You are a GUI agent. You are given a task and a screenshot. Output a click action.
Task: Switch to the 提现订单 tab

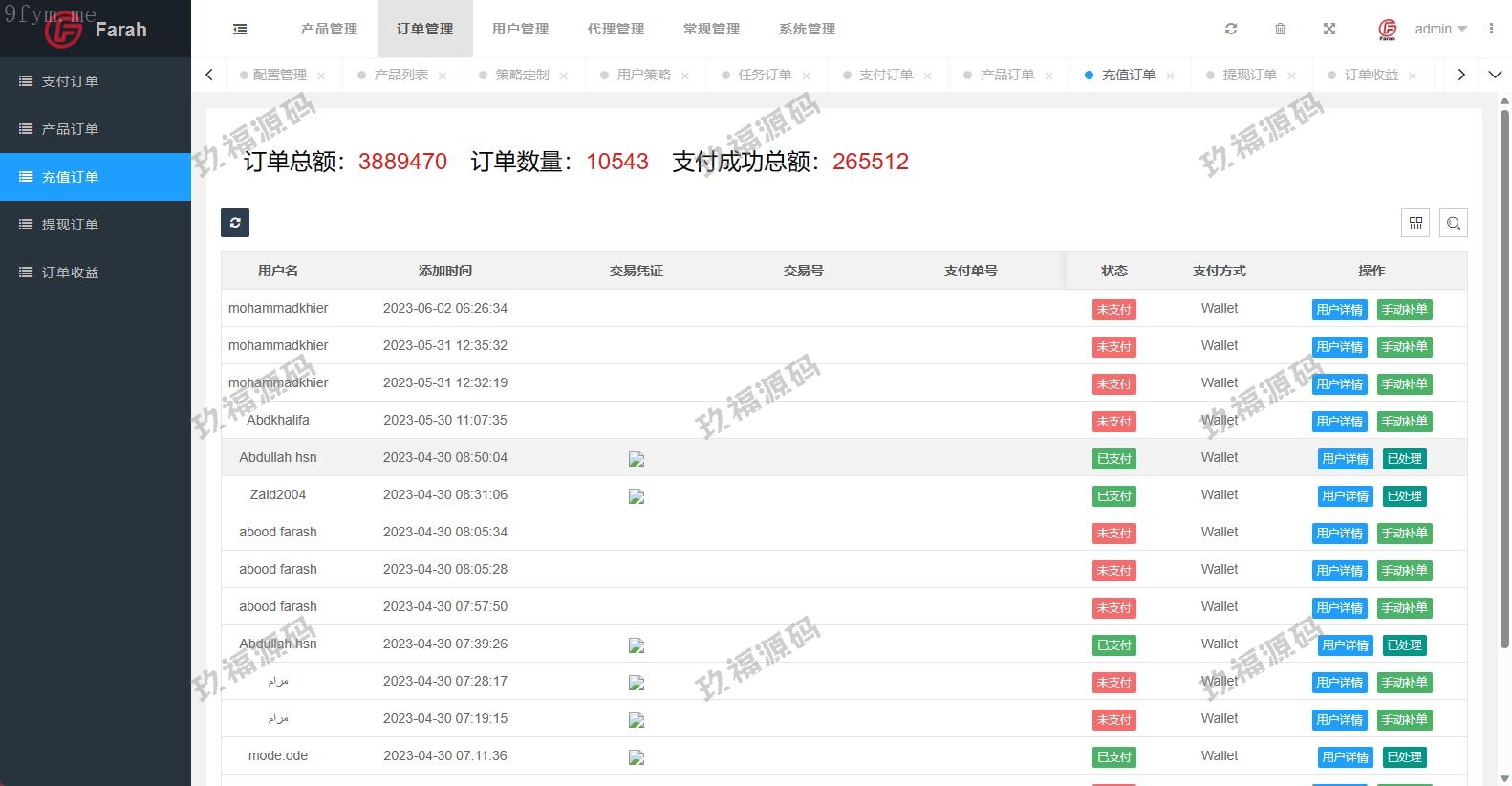point(1249,75)
